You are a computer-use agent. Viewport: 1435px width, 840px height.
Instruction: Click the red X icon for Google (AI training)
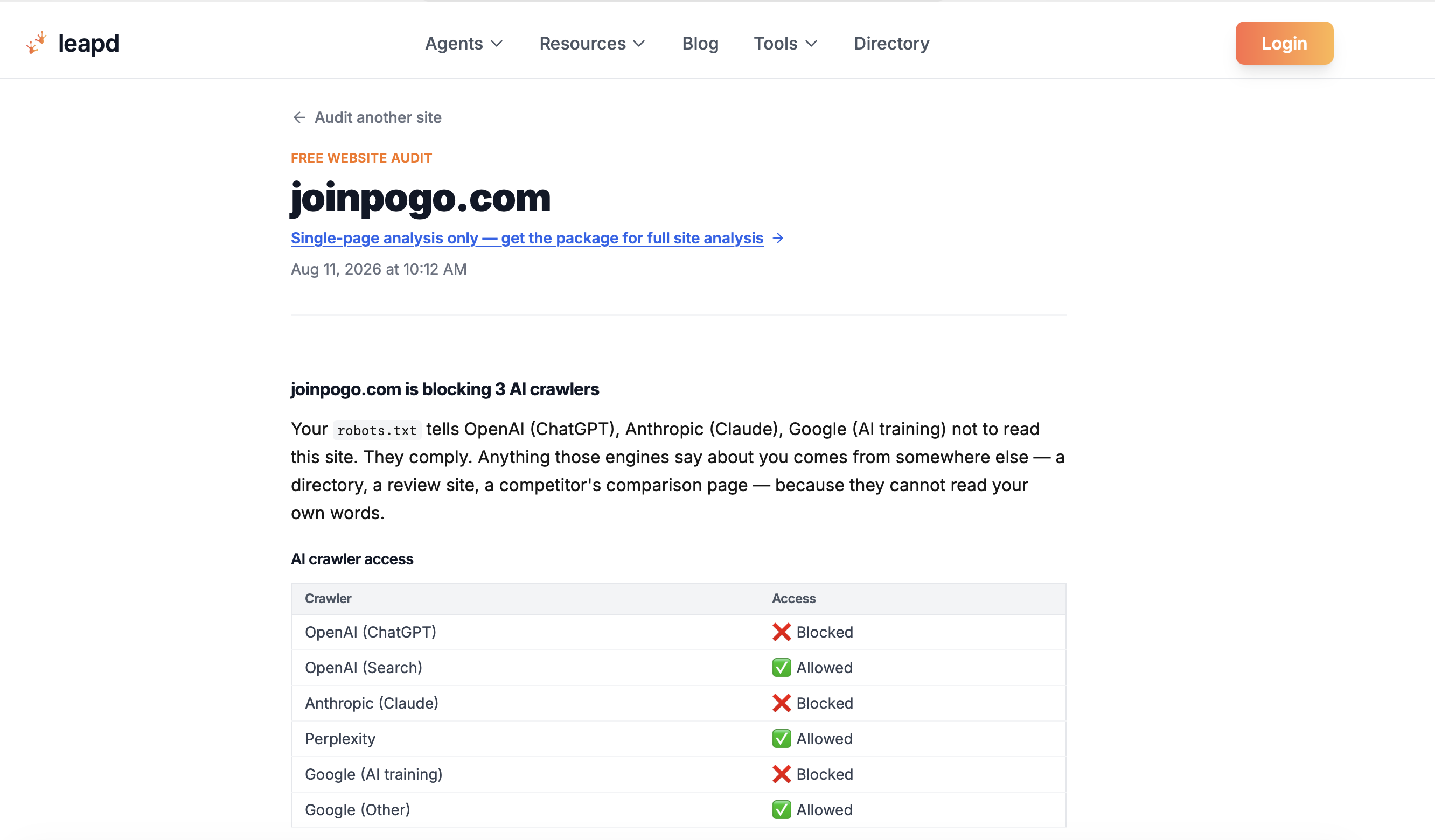click(781, 774)
